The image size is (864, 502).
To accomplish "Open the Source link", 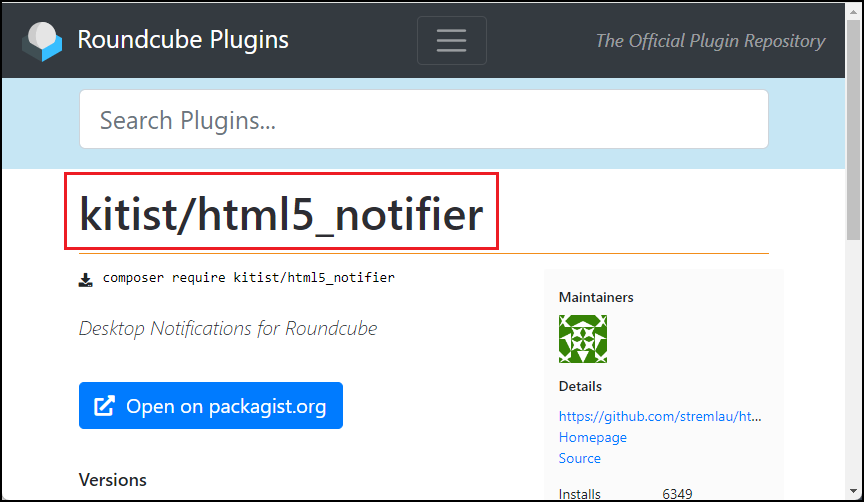I will tap(579, 458).
